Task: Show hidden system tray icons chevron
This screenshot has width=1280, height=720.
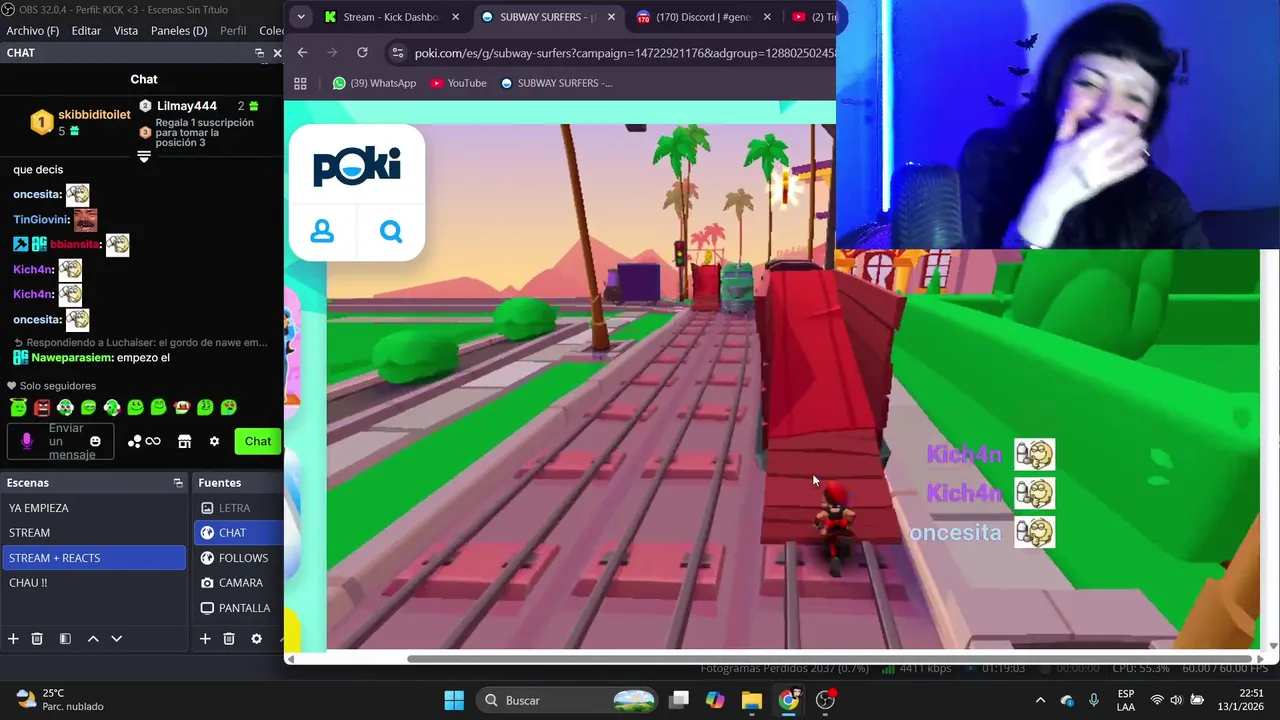Action: [x=1040, y=700]
